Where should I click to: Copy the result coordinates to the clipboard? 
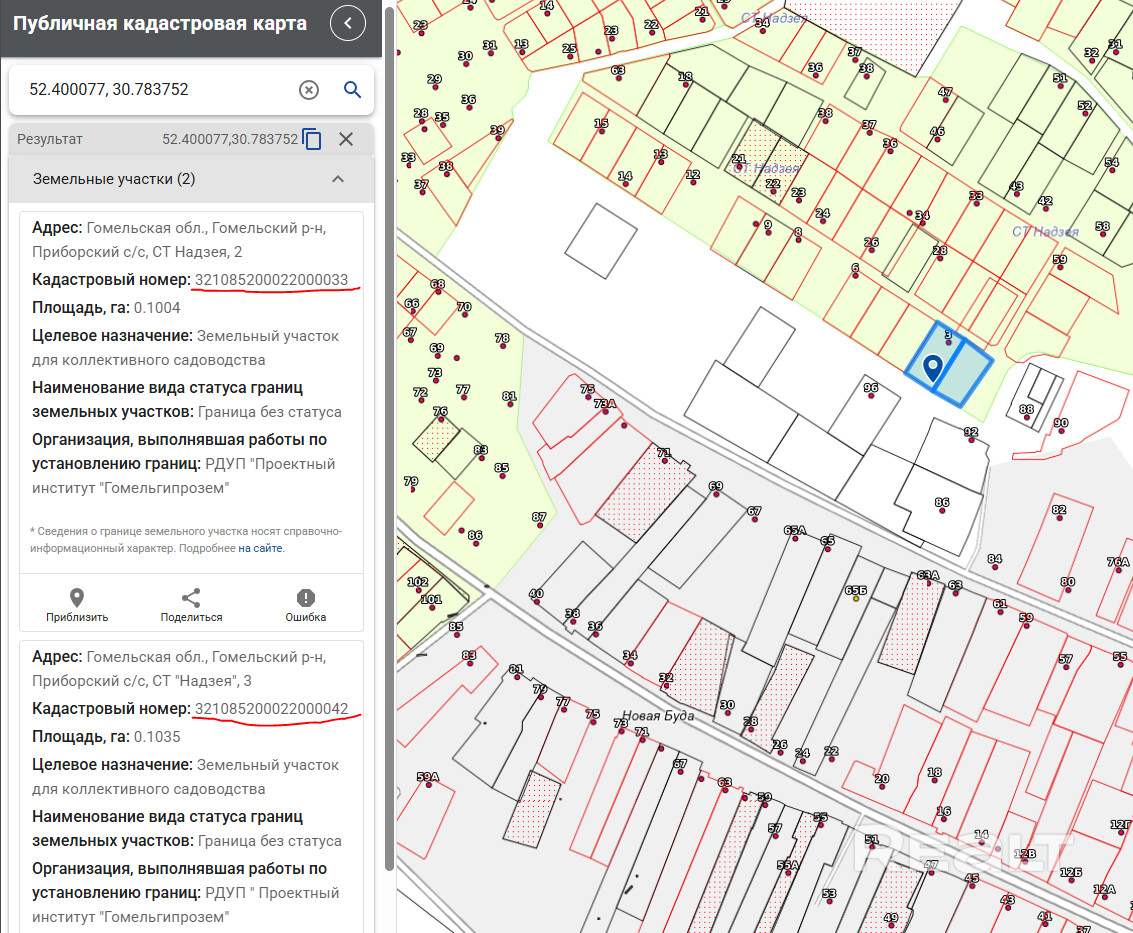tap(312, 140)
